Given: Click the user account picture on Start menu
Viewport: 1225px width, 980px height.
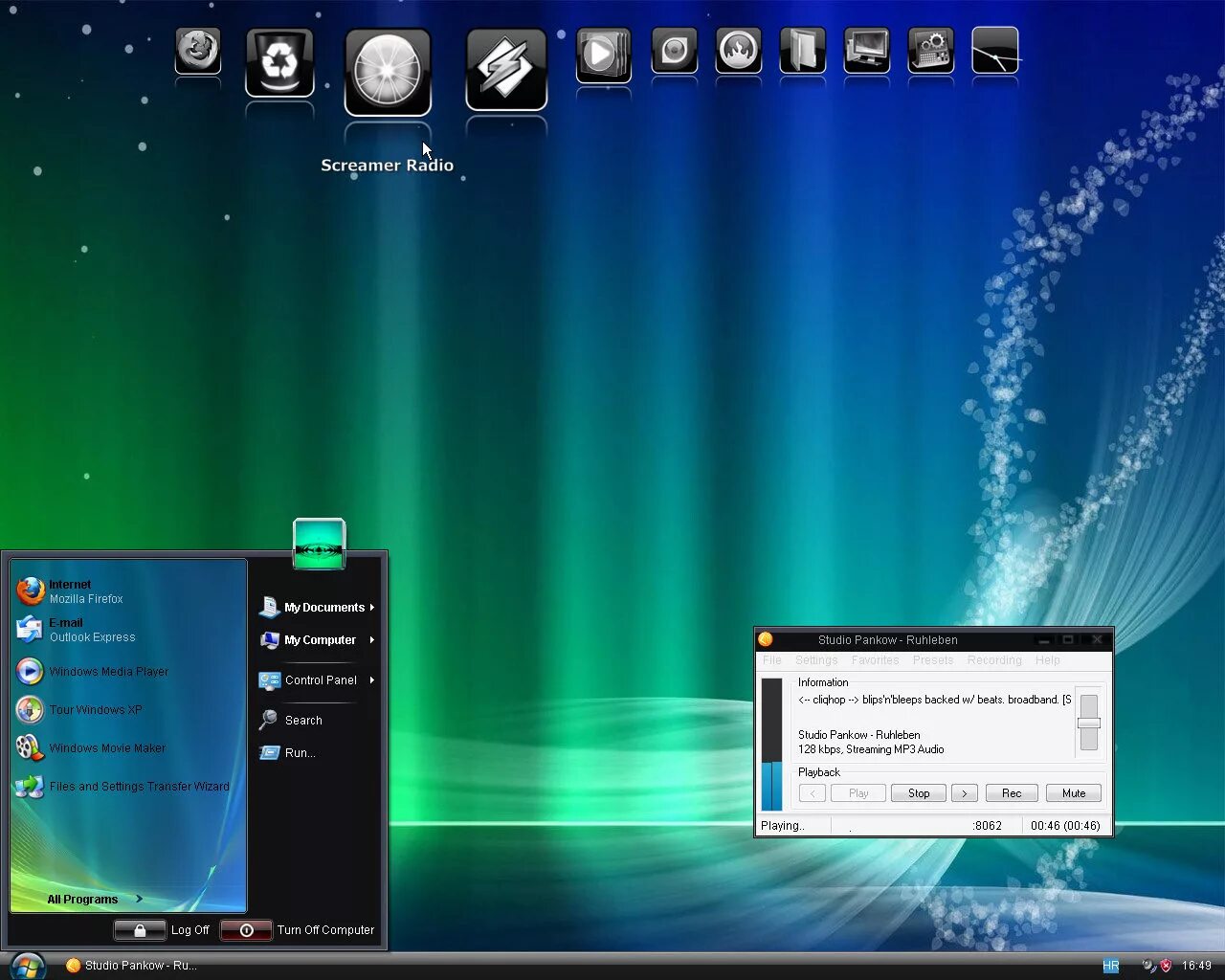Looking at the screenshot, I should pos(319,543).
